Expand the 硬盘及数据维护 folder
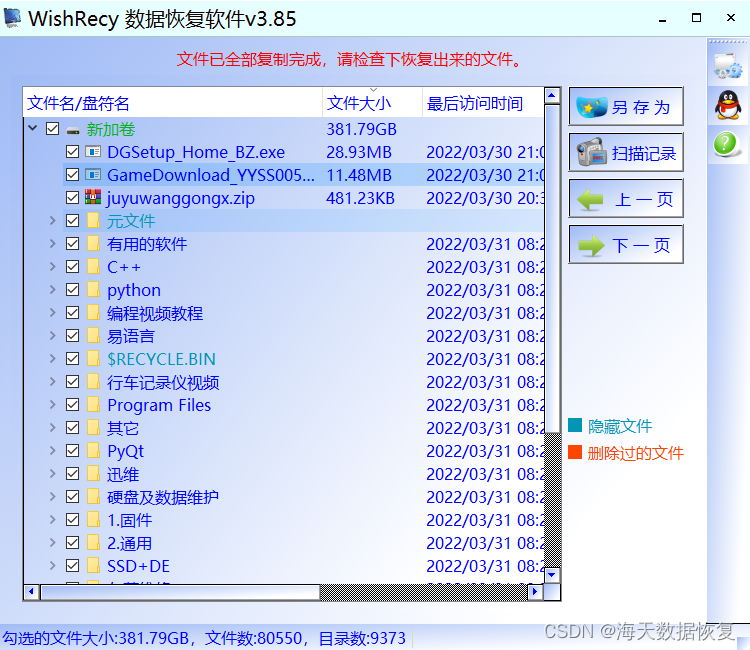The width and height of the screenshot is (750, 650). (x=53, y=496)
